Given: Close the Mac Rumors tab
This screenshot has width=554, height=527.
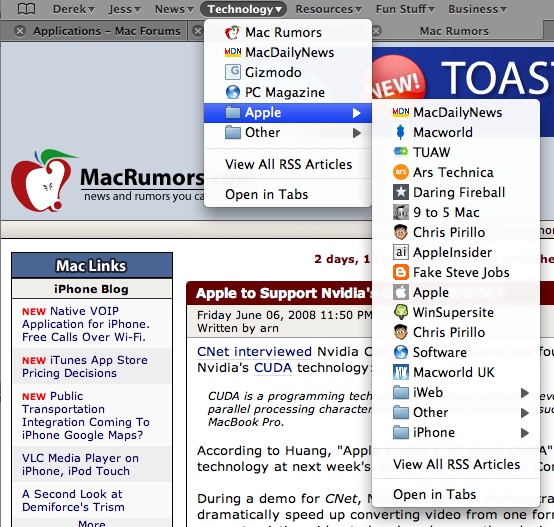Looking at the screenshot, I should (377, 31).
